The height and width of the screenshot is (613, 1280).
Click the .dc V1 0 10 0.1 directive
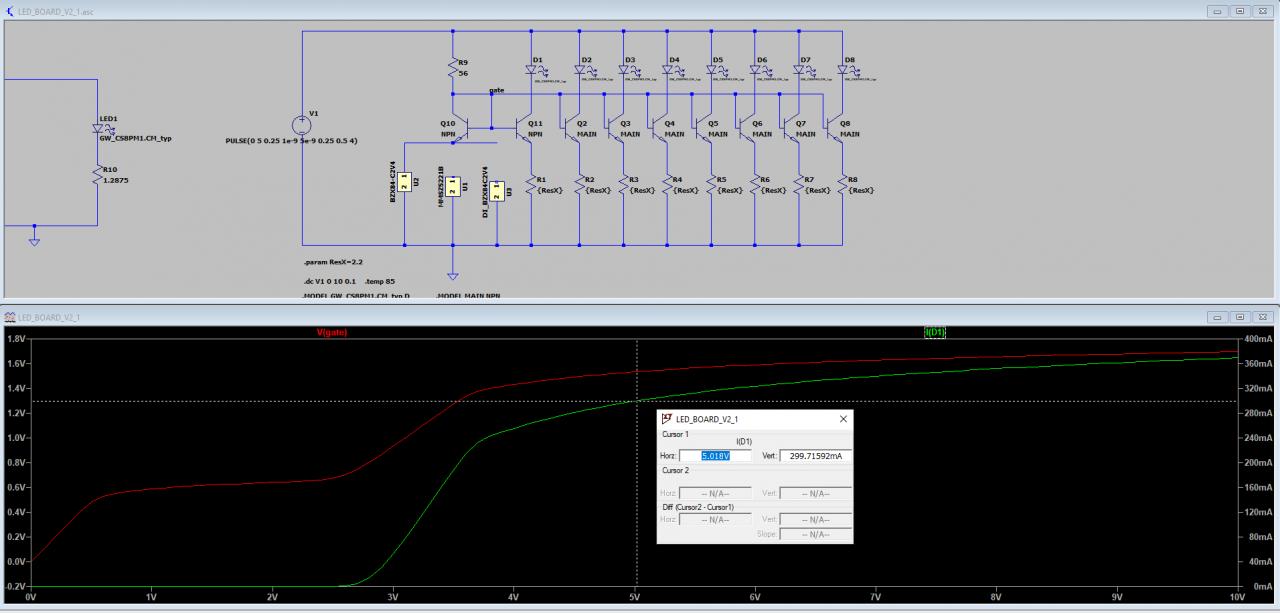point(330,281)
